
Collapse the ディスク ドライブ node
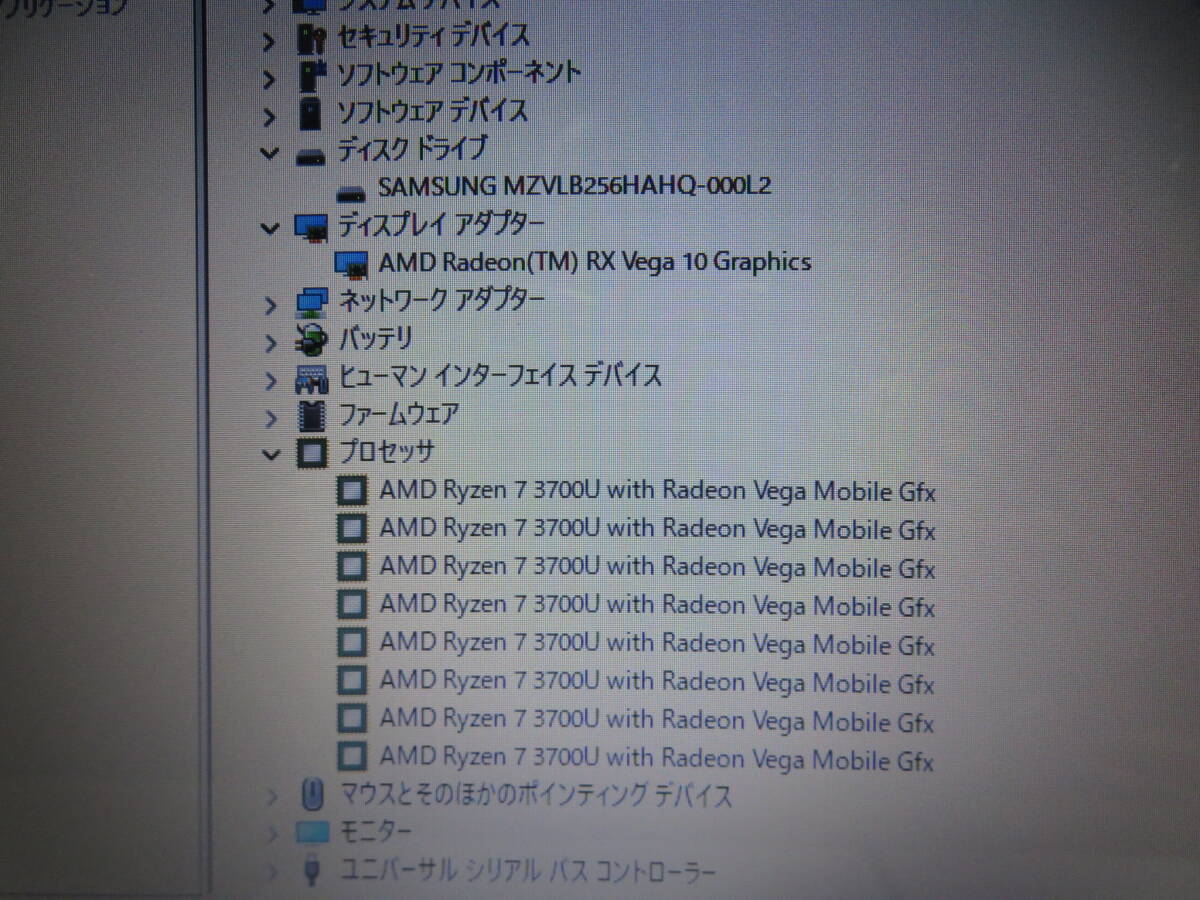[x=269, y=154]
